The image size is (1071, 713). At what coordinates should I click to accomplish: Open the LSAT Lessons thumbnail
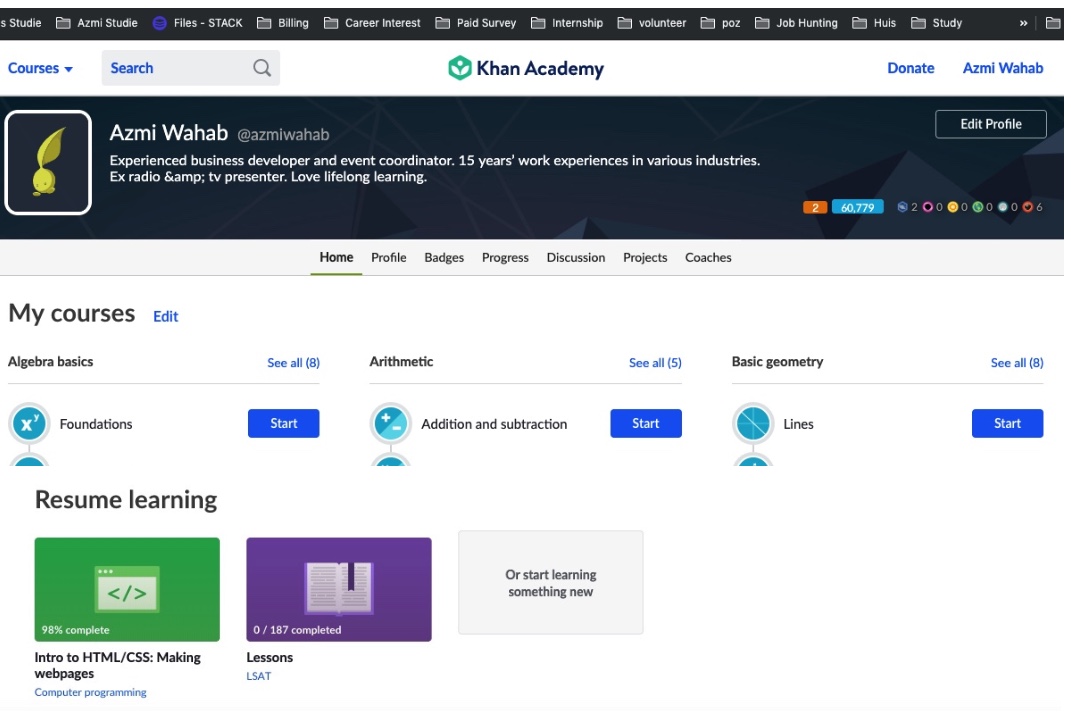pyautogui.click(x=339, y=589)
